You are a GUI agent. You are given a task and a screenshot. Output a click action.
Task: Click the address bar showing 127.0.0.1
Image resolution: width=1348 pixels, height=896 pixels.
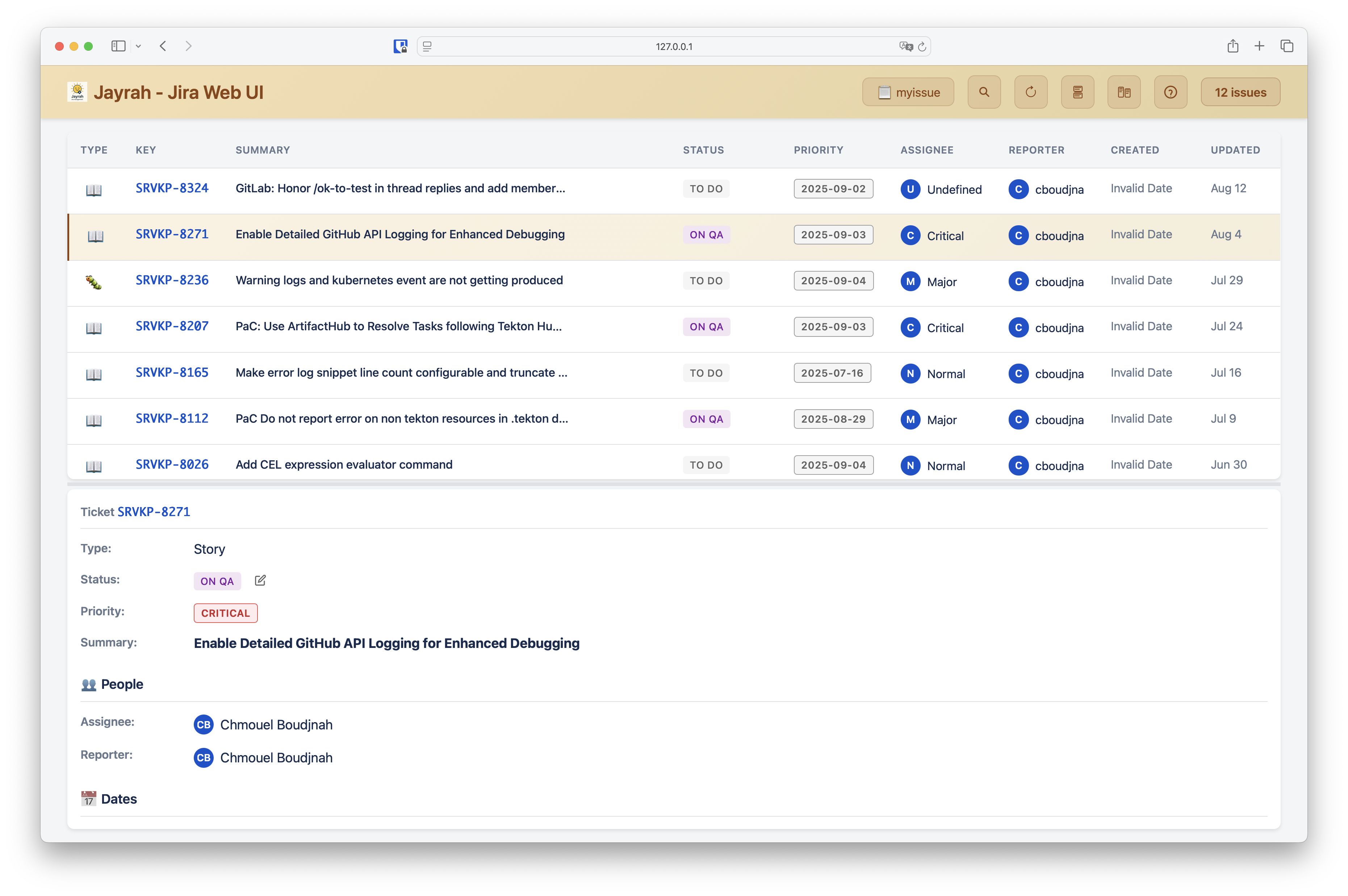click(674, 46)
